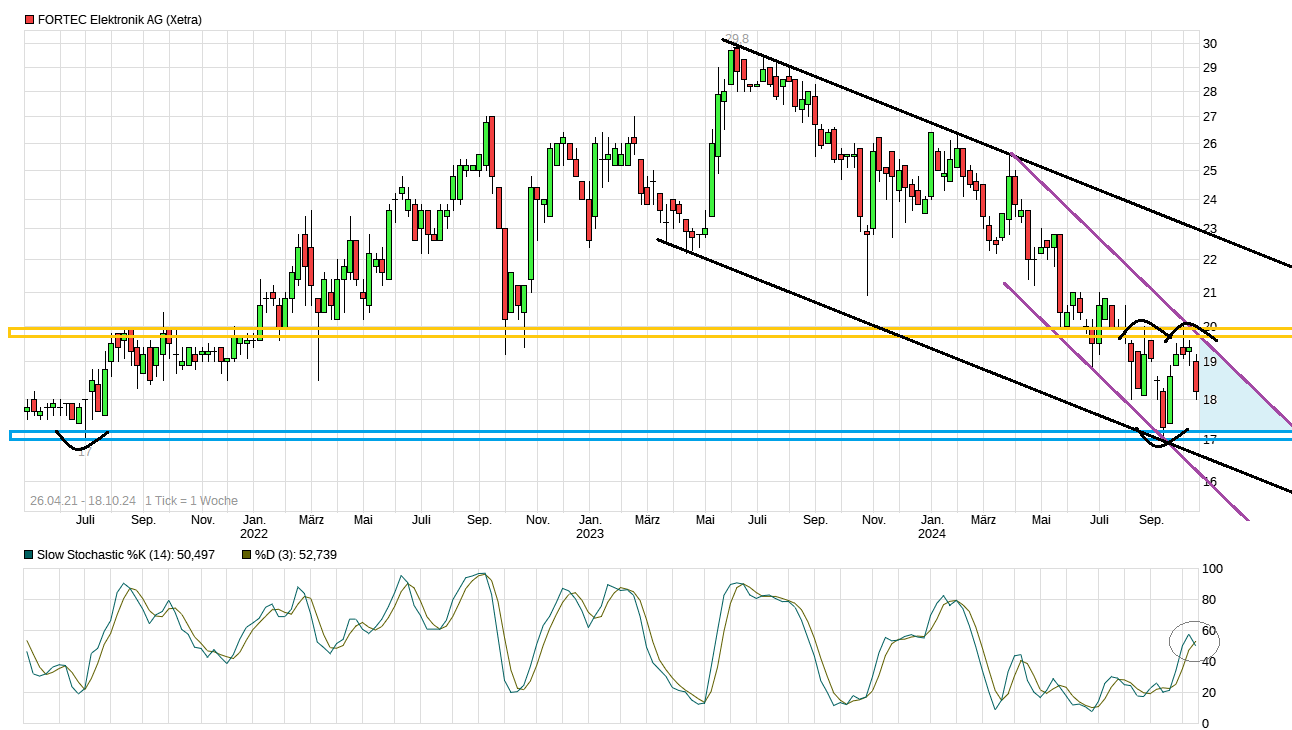Click the olive %D legend square
1292x730 pixels.
pos(246,554)
